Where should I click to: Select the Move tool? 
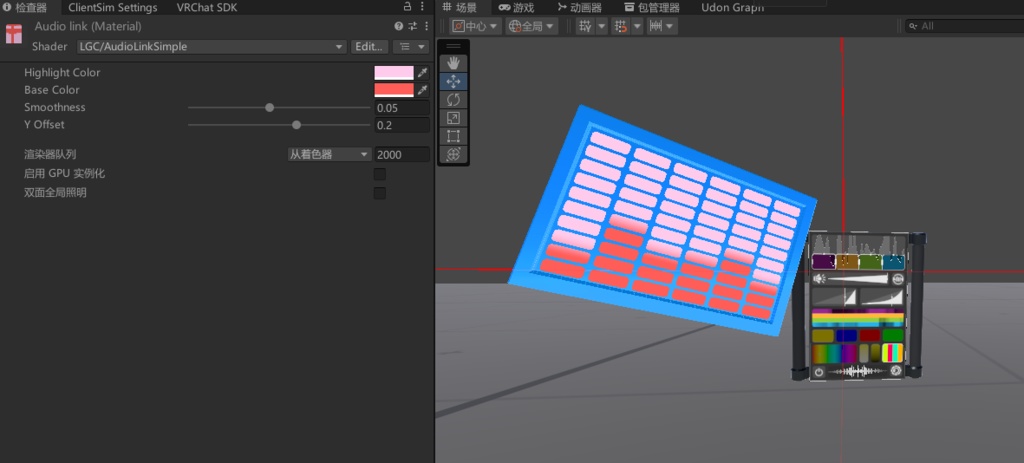pos(453,82)
